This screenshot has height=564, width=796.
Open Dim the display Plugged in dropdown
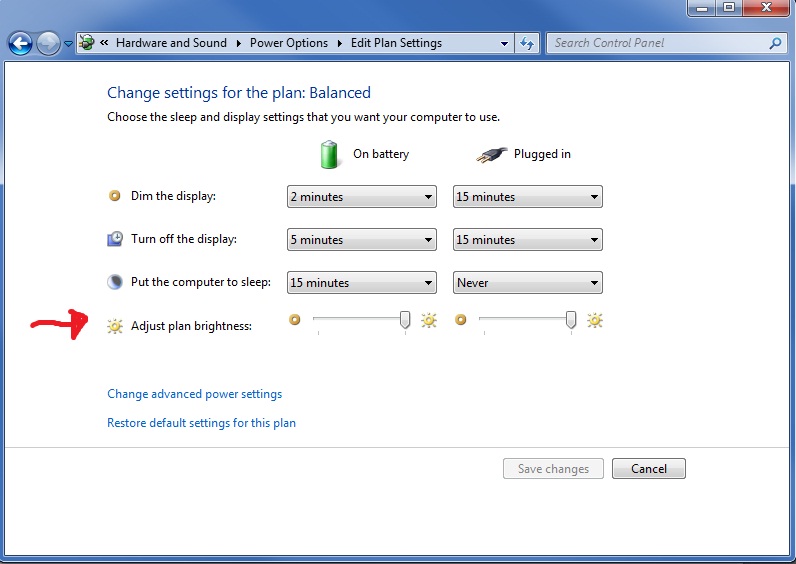pos(527,196)
